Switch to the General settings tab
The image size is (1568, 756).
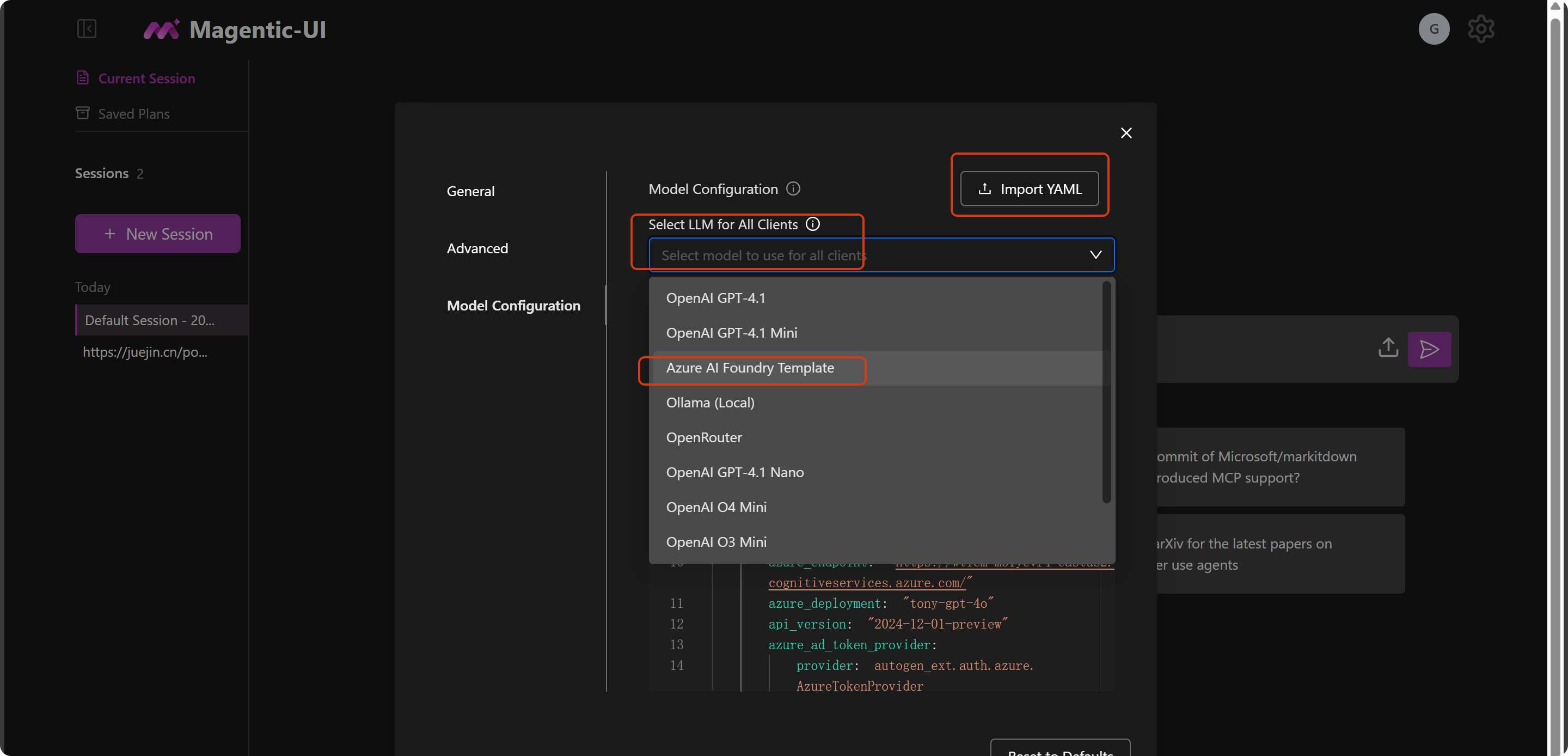pos(470,191)
